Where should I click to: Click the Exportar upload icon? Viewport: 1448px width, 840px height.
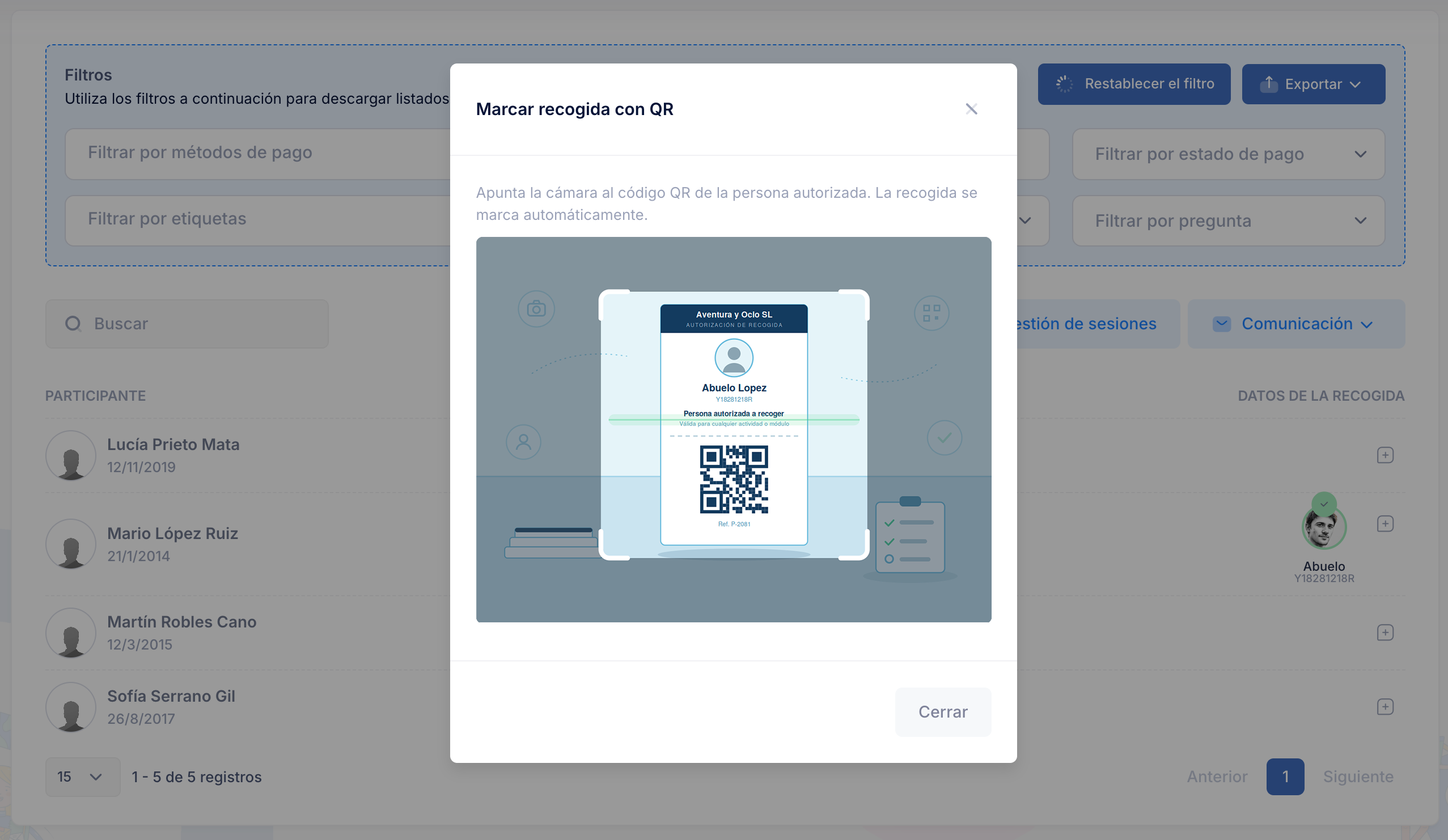[x=1269, y=84]
